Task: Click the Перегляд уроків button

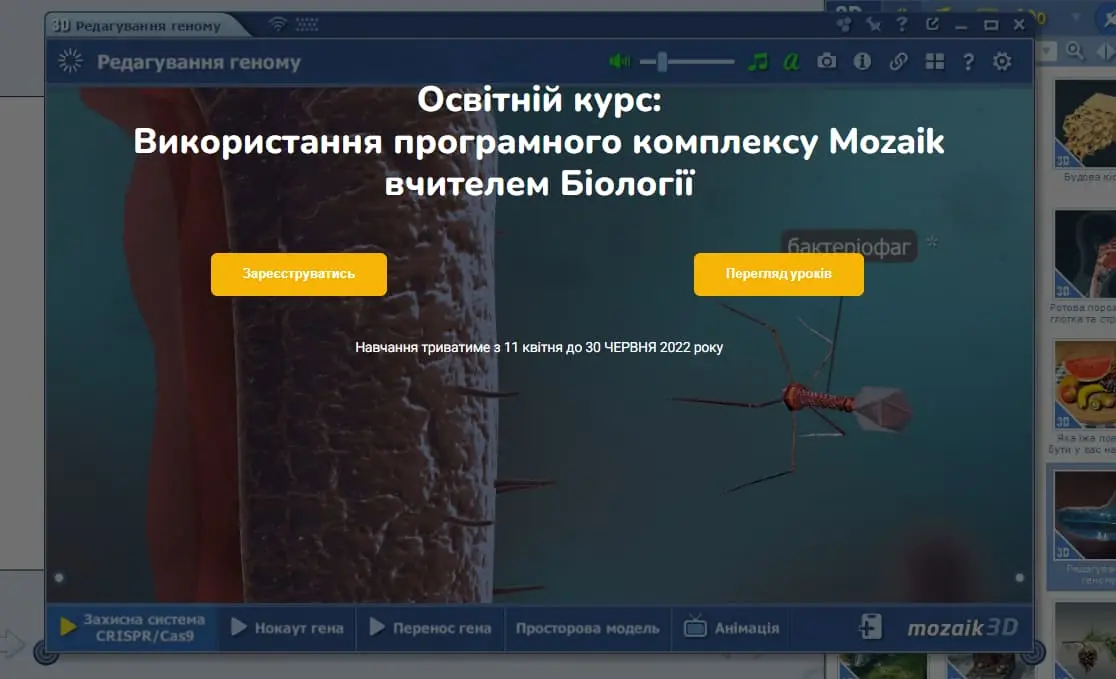Action: (x=779, y=274)
